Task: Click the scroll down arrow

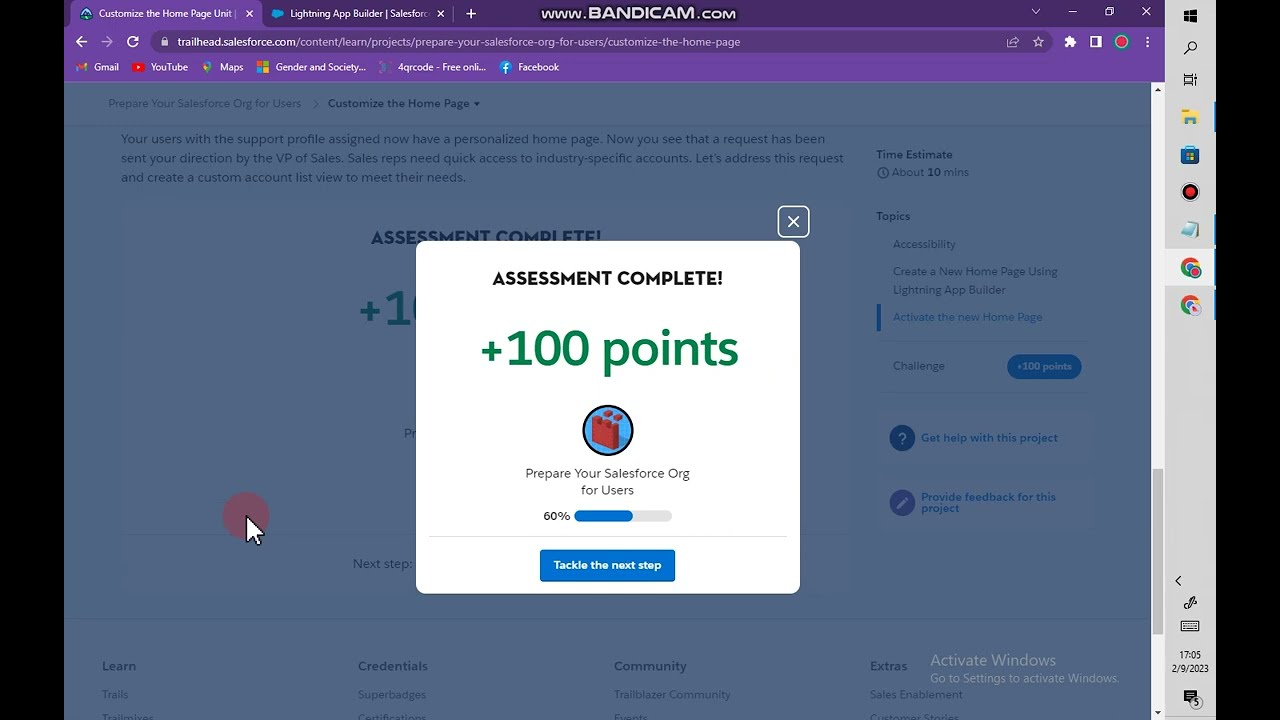Action: coord(1158,713)
